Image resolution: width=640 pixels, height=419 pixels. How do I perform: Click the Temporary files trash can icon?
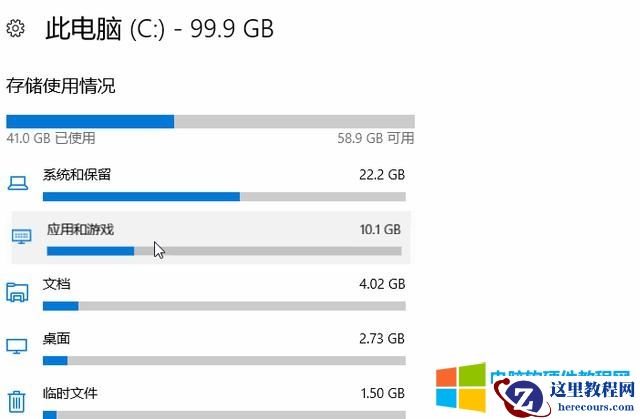pos(17,401)
